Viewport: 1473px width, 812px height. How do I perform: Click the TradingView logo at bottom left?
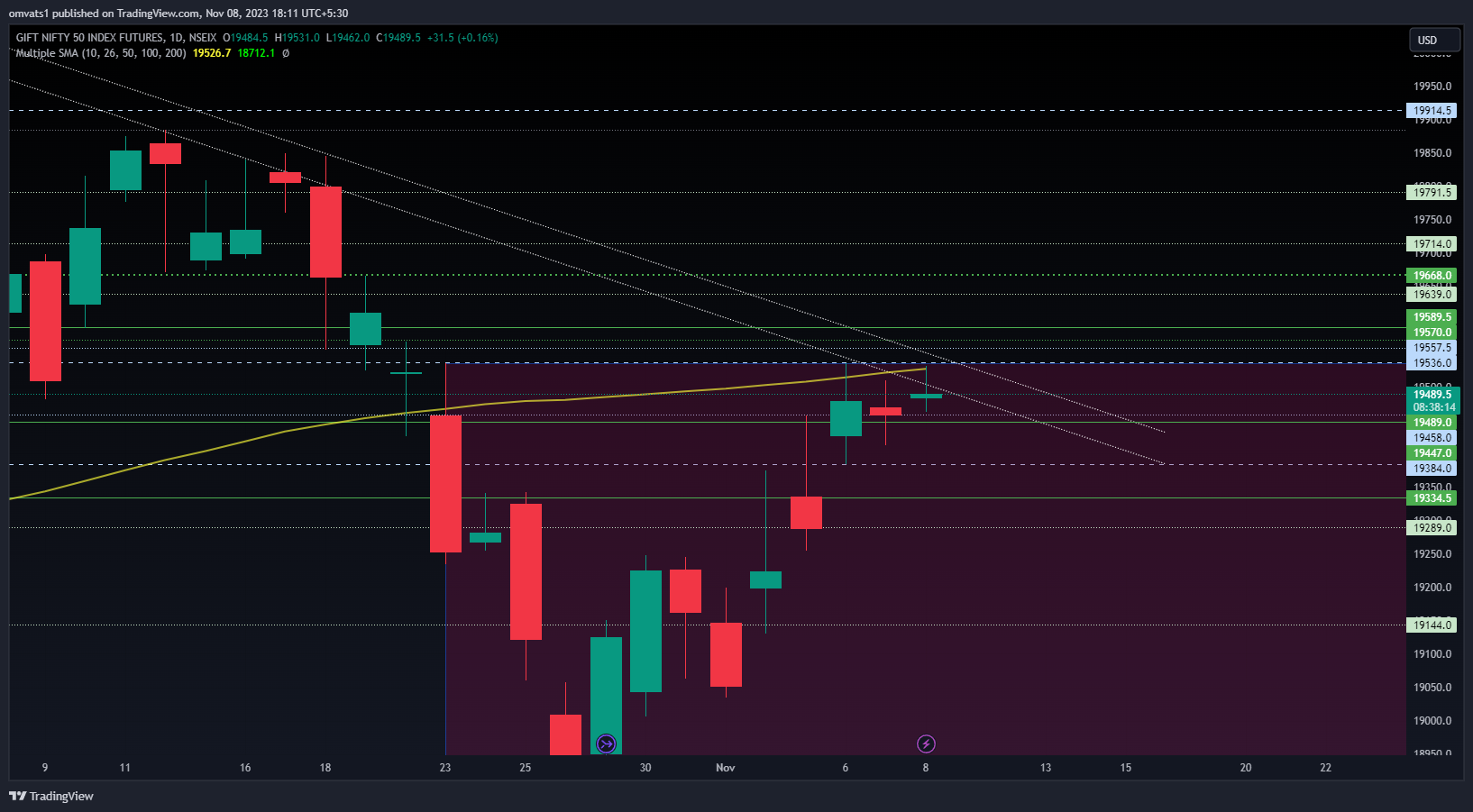click(51, 796)
